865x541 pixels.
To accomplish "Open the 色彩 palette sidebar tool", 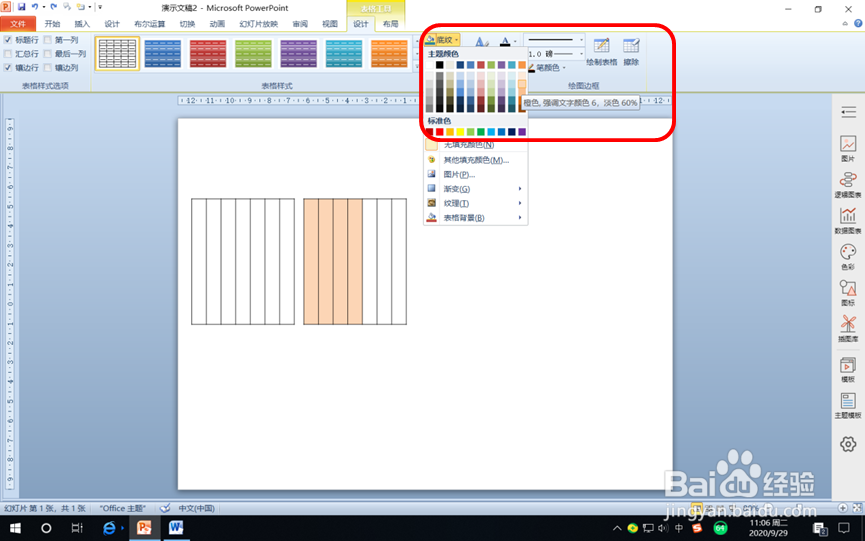I will 848,257.
